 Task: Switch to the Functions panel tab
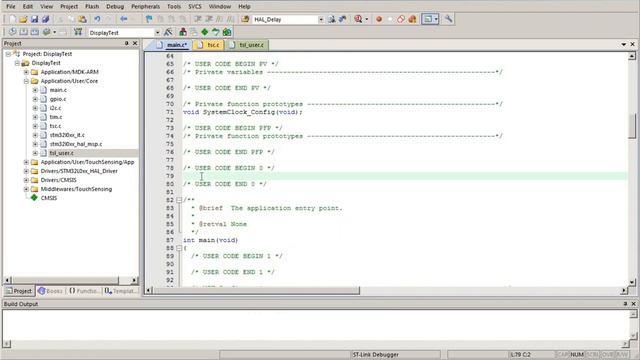(84, 291)
